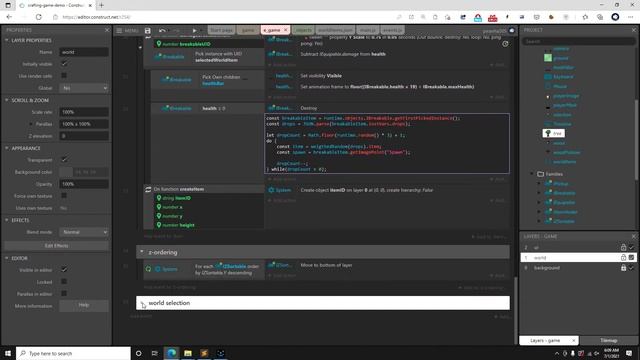Toggle the Initially visible checkbox
640x360 pixels.
coord(64,64)
